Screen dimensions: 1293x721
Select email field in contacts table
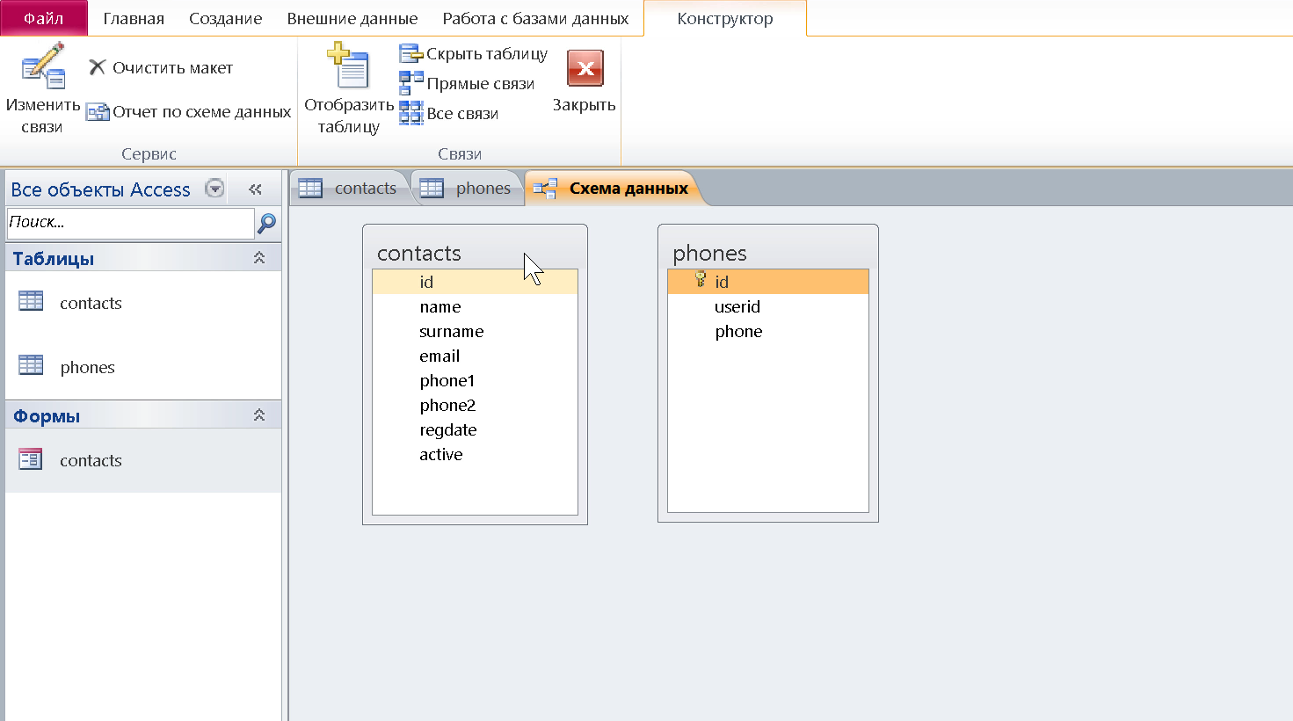[x=475, y=356]
